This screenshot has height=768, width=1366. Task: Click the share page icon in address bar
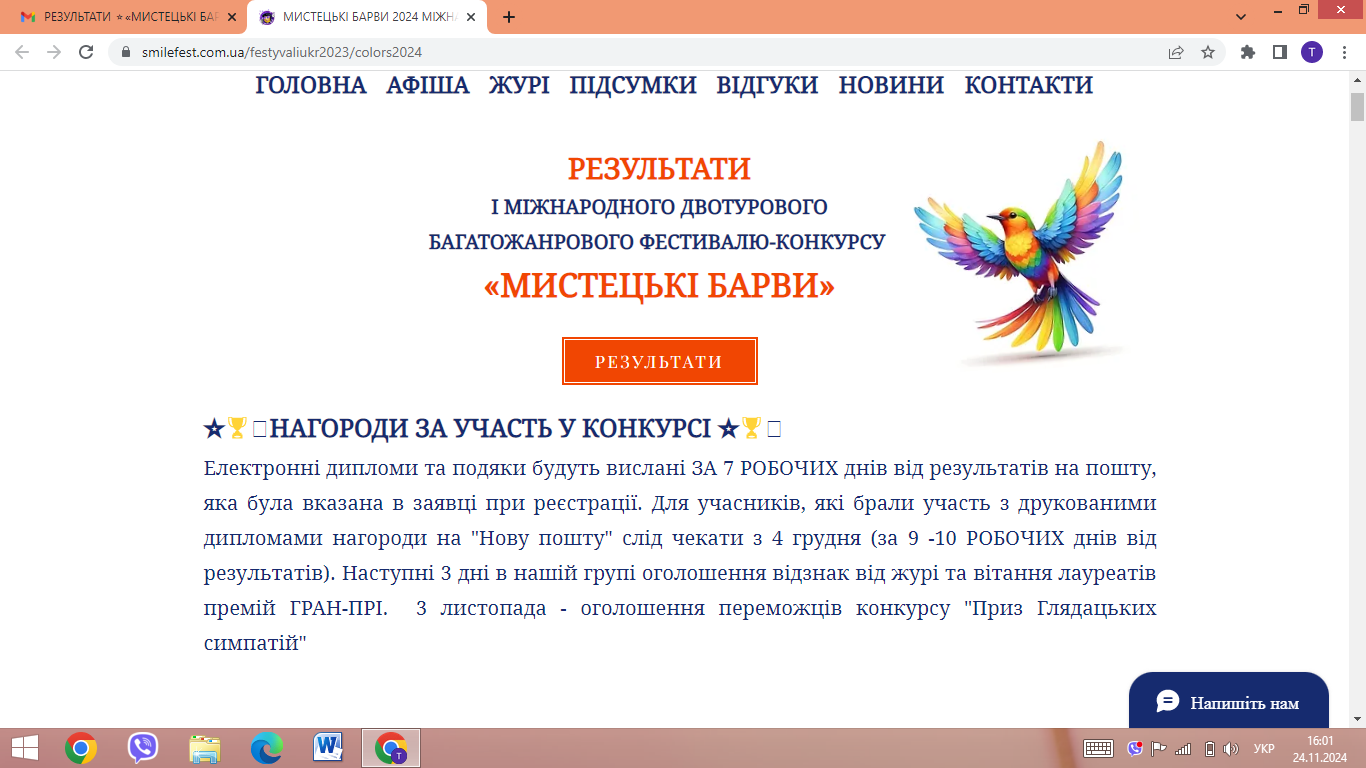click(x=1176, y=52)
